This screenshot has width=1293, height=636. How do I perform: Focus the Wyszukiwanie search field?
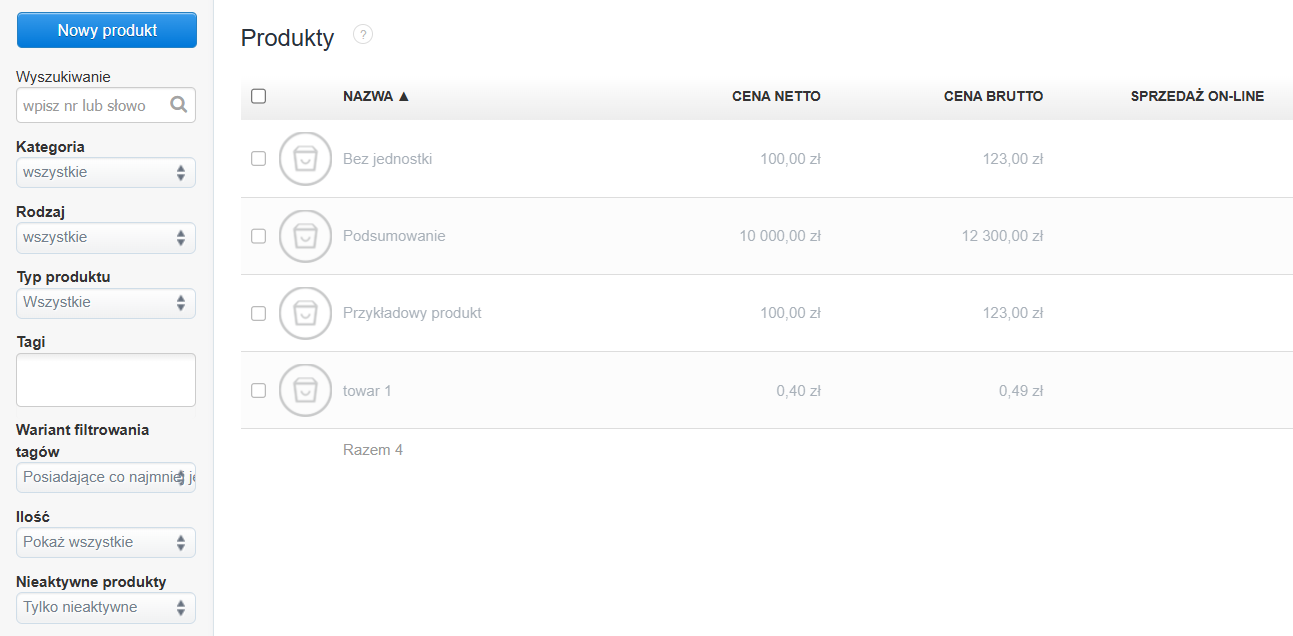90,105
